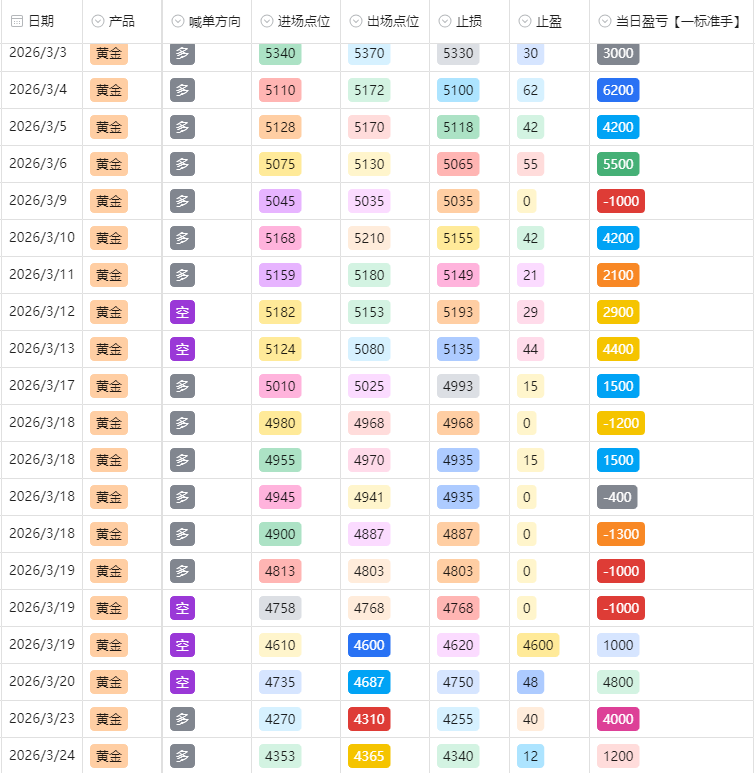The width and height of the screenshot is (755, 773).
Task: Open the 空 direction tag on 2026/3/12
Action: point(182,312)
